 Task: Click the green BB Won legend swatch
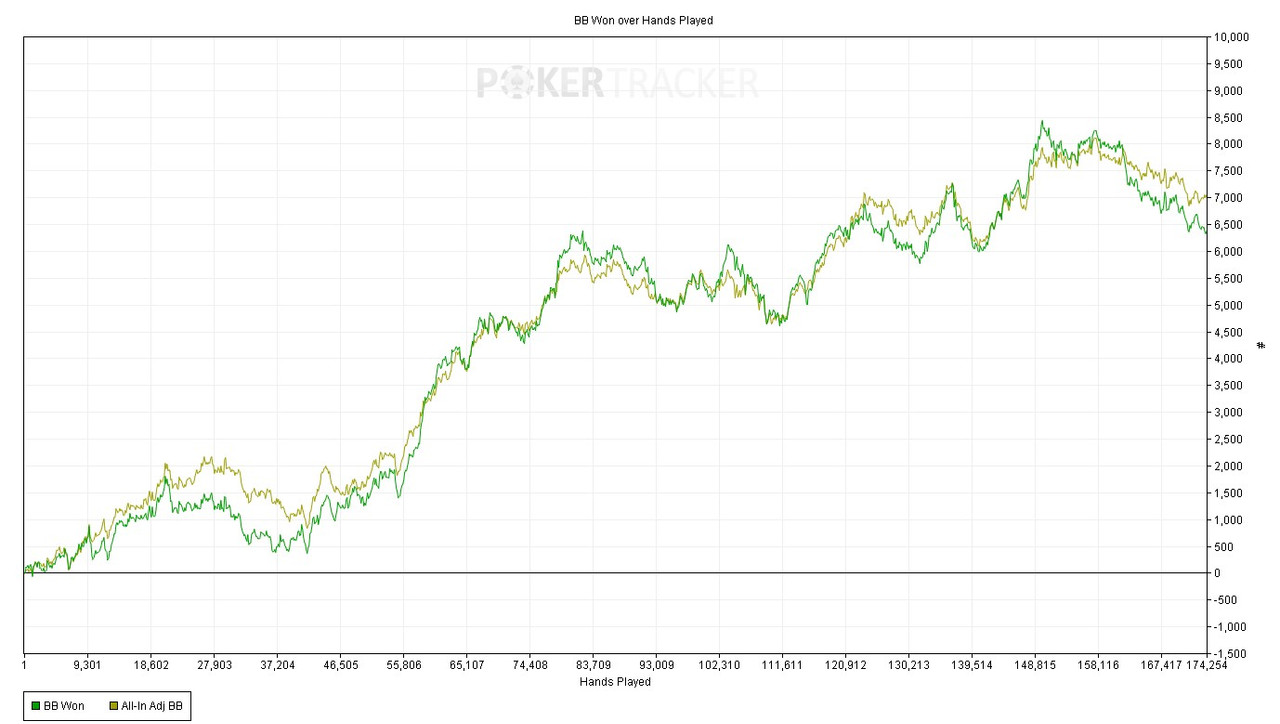[35, 706]
